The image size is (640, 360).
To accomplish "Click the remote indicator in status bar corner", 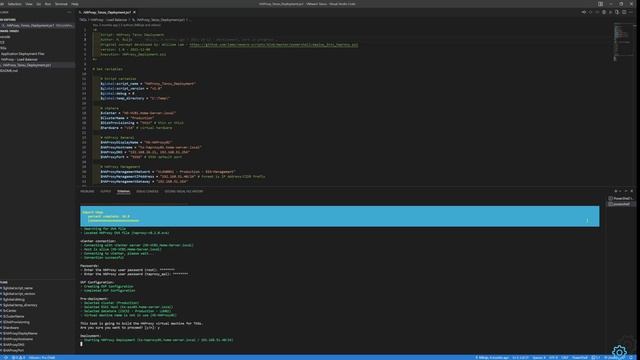I will [5, 358].
